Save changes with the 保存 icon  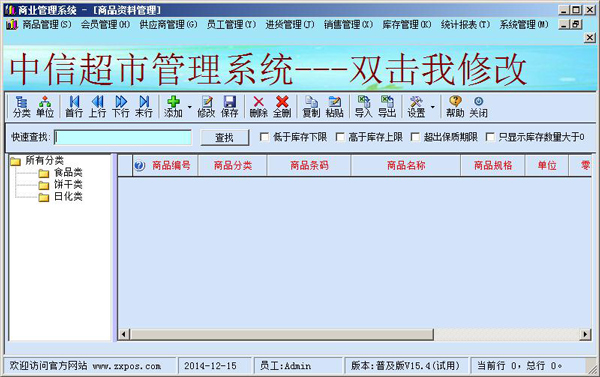[230, 106]
